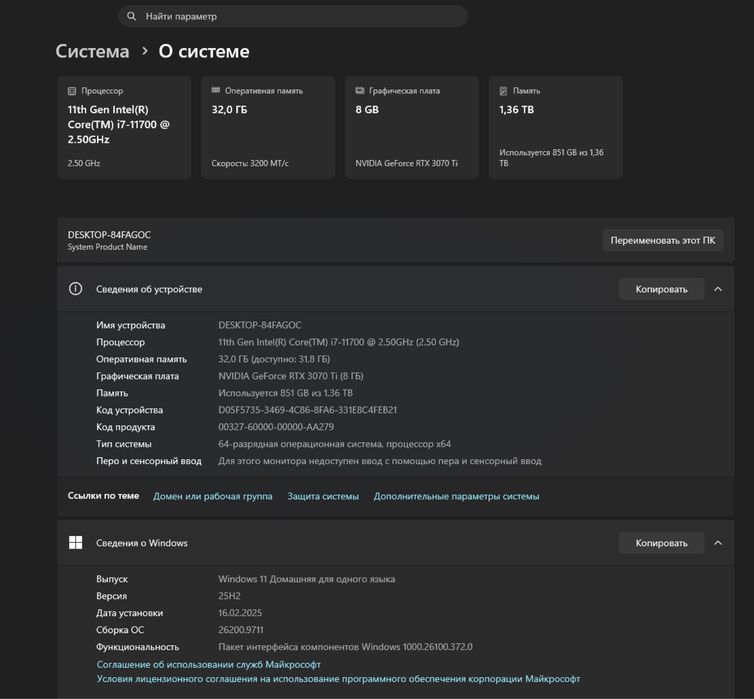
Task: Click header PC name 'DESKTOP-84FAGOC' above 'System Product Name'
Action: click(x=109, y=235)
